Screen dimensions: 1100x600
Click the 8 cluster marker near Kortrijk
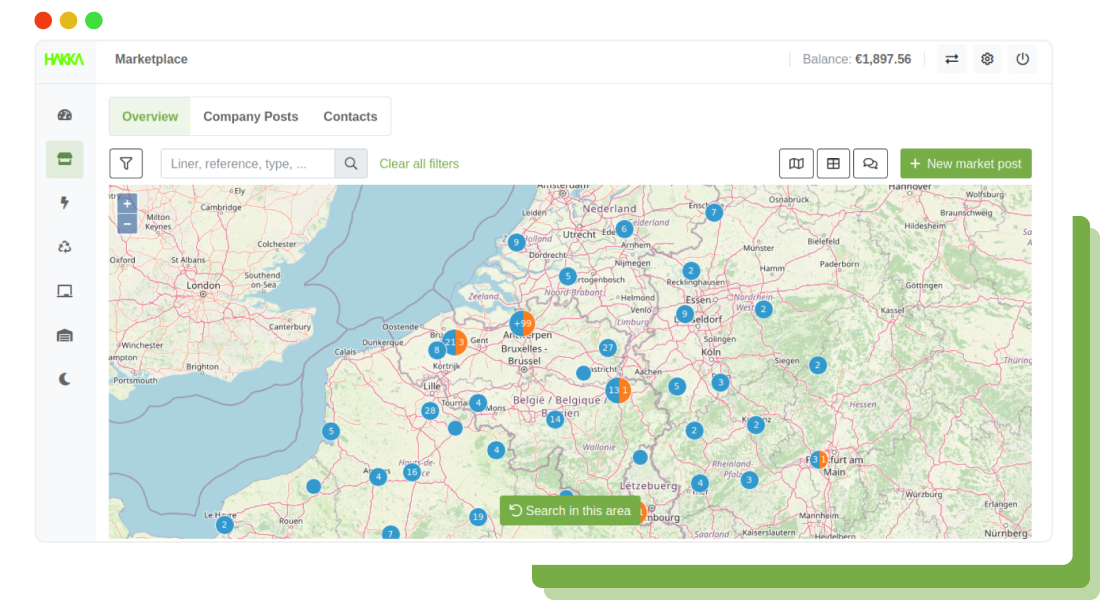(436, 349)
